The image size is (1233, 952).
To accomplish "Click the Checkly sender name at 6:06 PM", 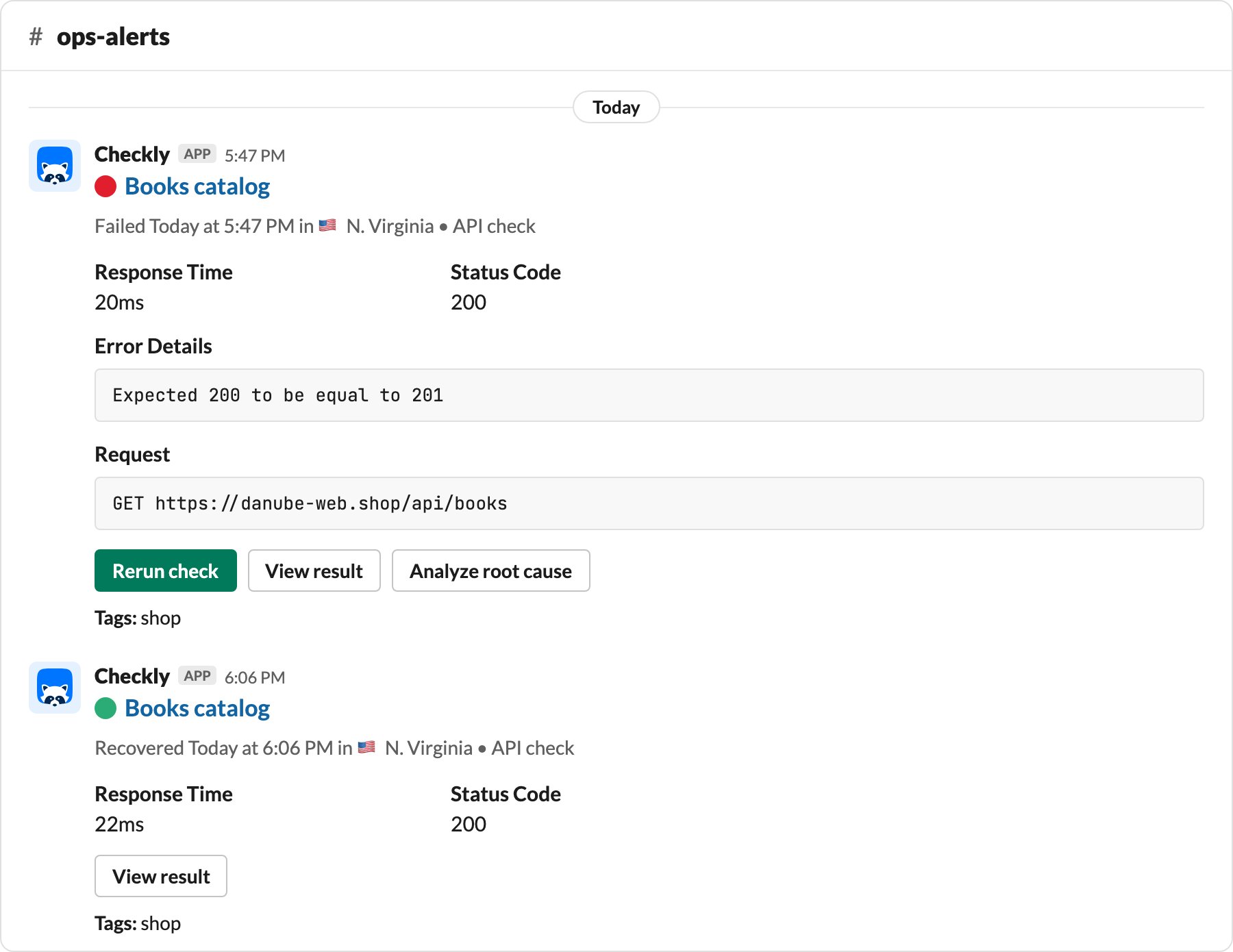I will pyautogui.click(x=132, y=677).
